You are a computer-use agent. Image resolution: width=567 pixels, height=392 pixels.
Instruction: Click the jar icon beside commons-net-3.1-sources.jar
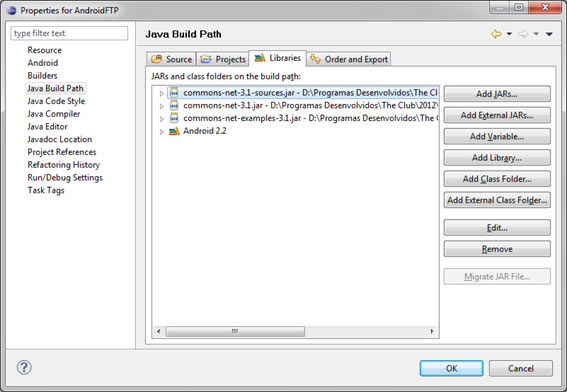(x=174, y=93)
